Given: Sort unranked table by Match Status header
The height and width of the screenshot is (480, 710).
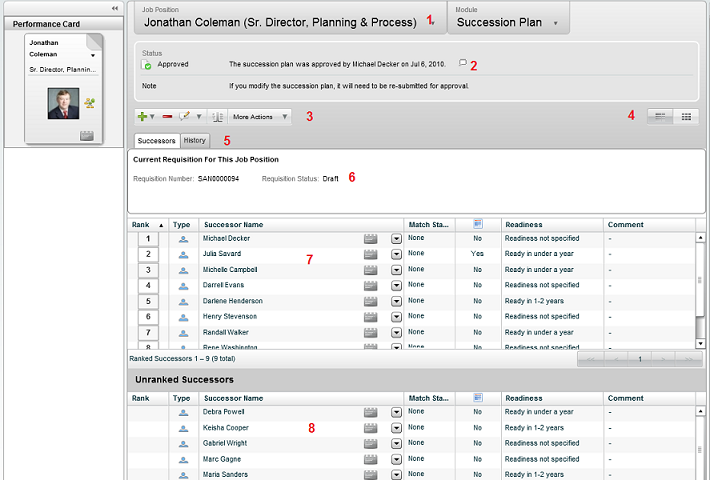Looking at the screenshot, I should point(428,398).
